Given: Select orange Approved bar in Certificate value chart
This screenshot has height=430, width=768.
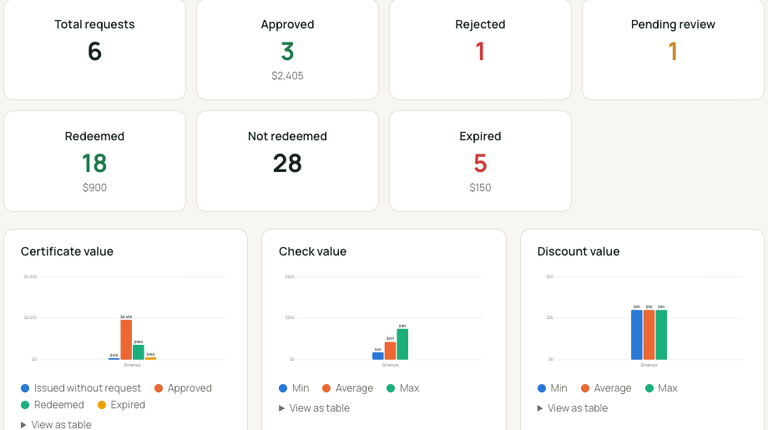Looking at the screenshot, I should 126,339.
